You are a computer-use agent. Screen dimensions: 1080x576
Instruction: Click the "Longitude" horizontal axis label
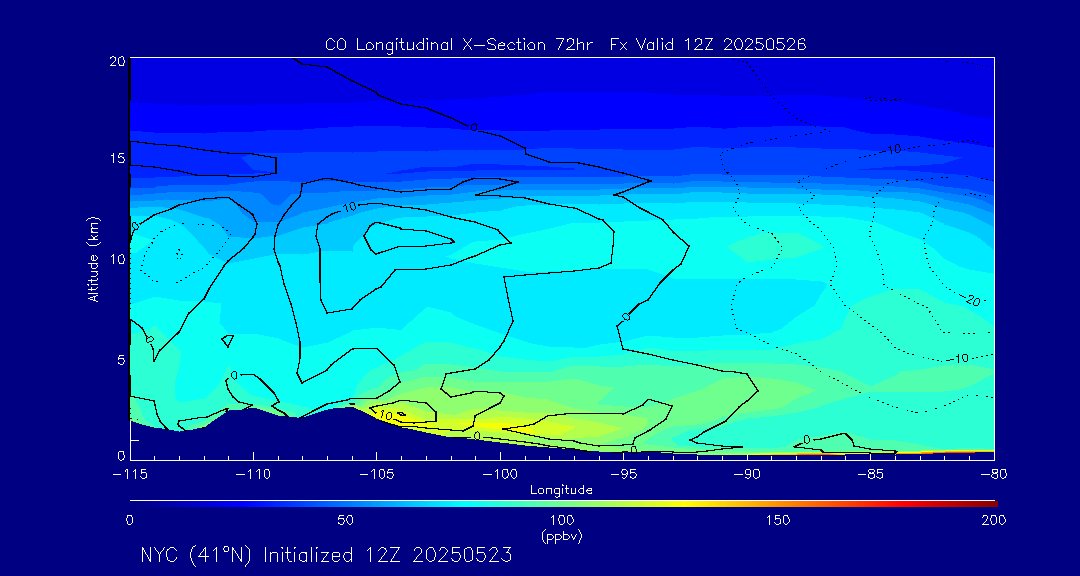tap(561, 490)
